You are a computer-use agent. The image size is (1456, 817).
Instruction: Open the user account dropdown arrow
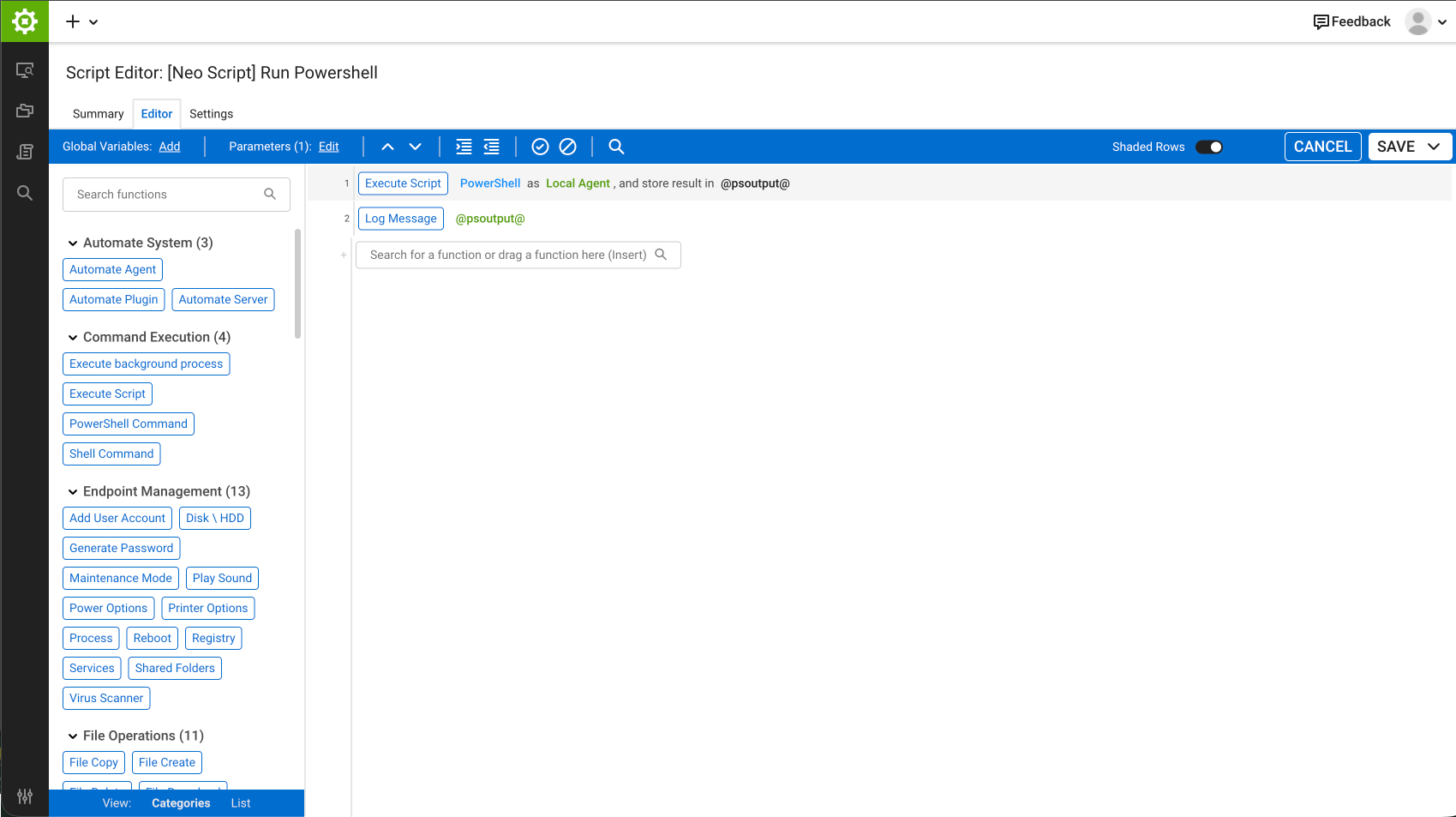(1442, 22)
